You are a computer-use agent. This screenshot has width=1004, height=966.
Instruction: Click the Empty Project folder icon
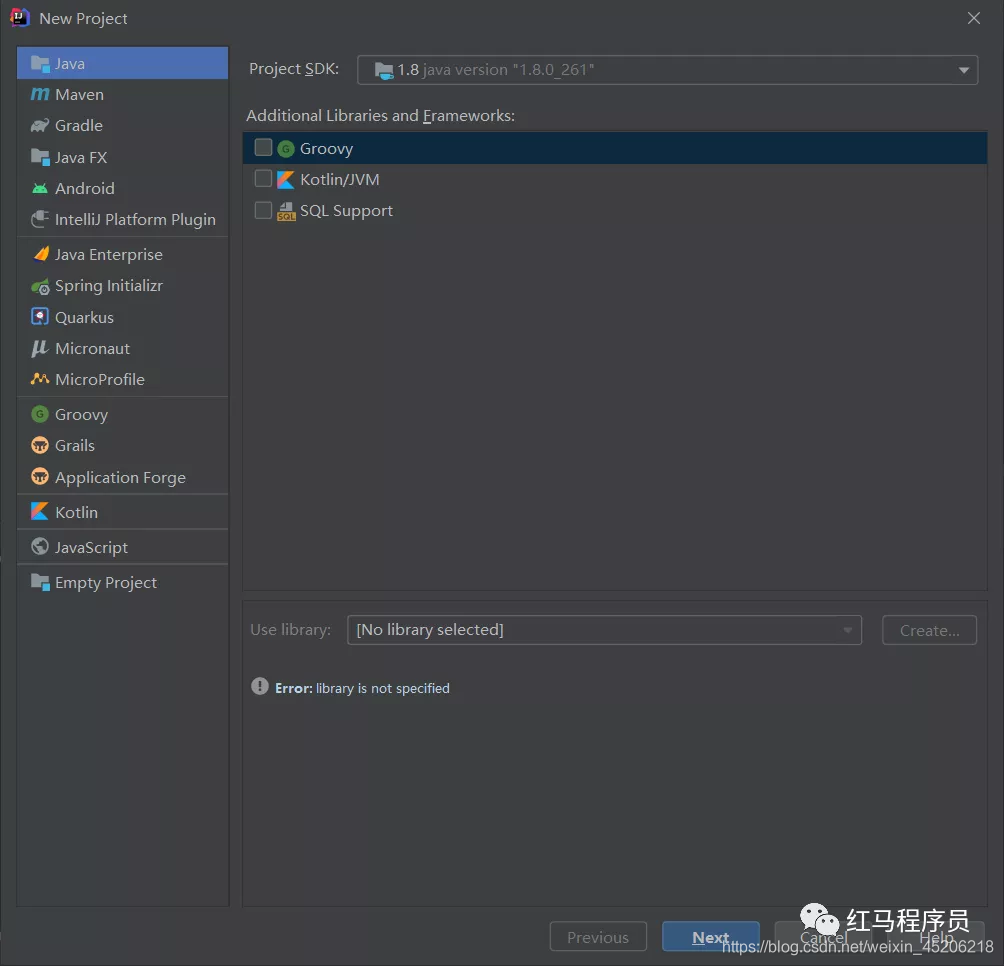[40, 583]
